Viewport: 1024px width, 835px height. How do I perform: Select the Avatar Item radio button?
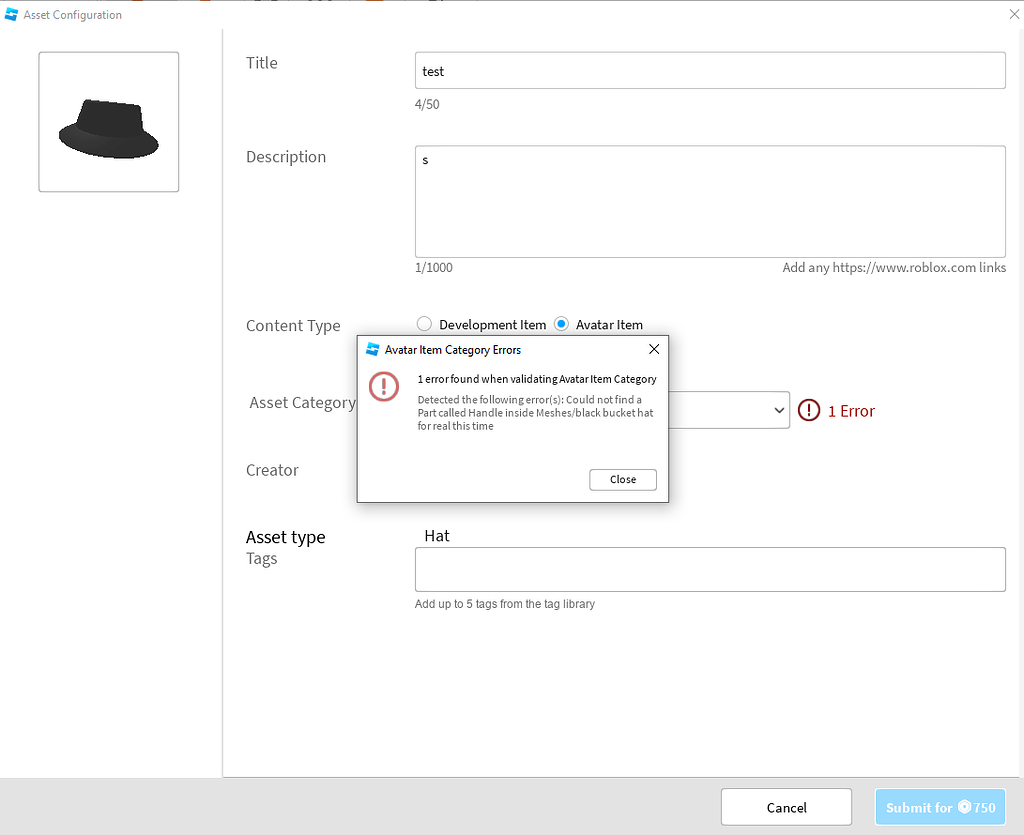coord(561,324)
